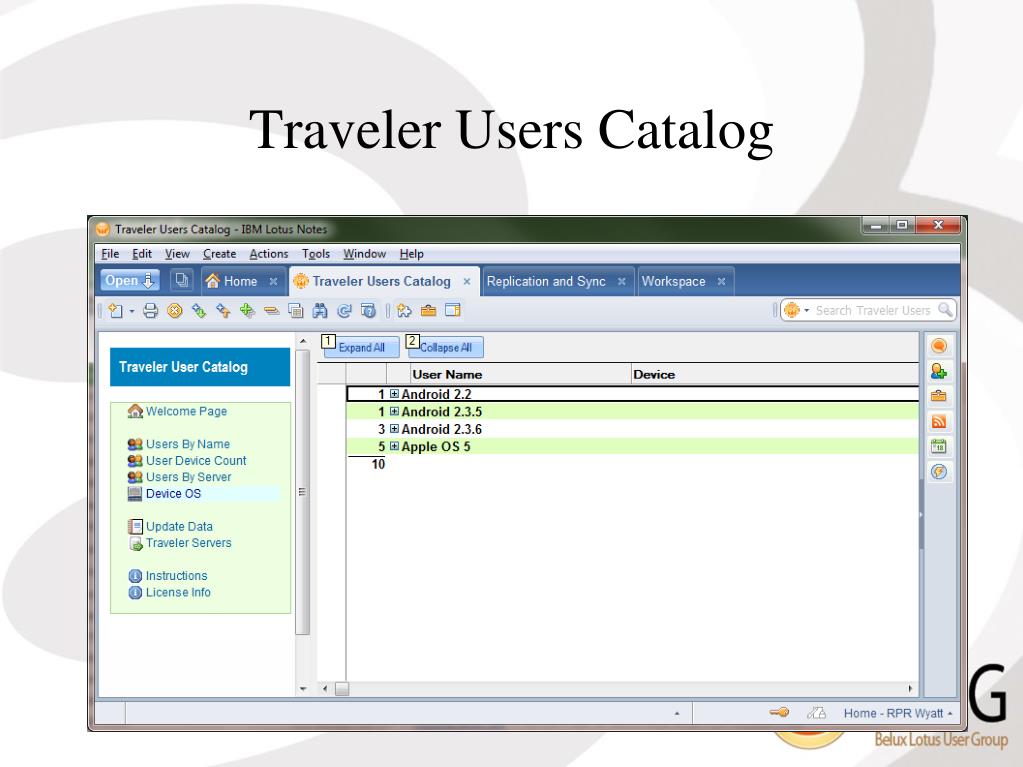Click the add contact sidebar icon

click(x=939, y=371)
